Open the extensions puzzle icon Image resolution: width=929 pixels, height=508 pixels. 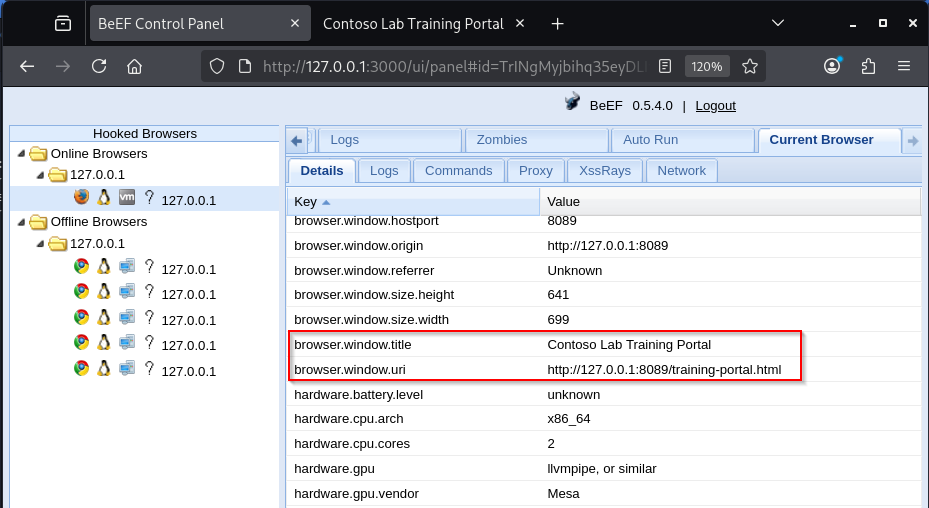point(869,66)
